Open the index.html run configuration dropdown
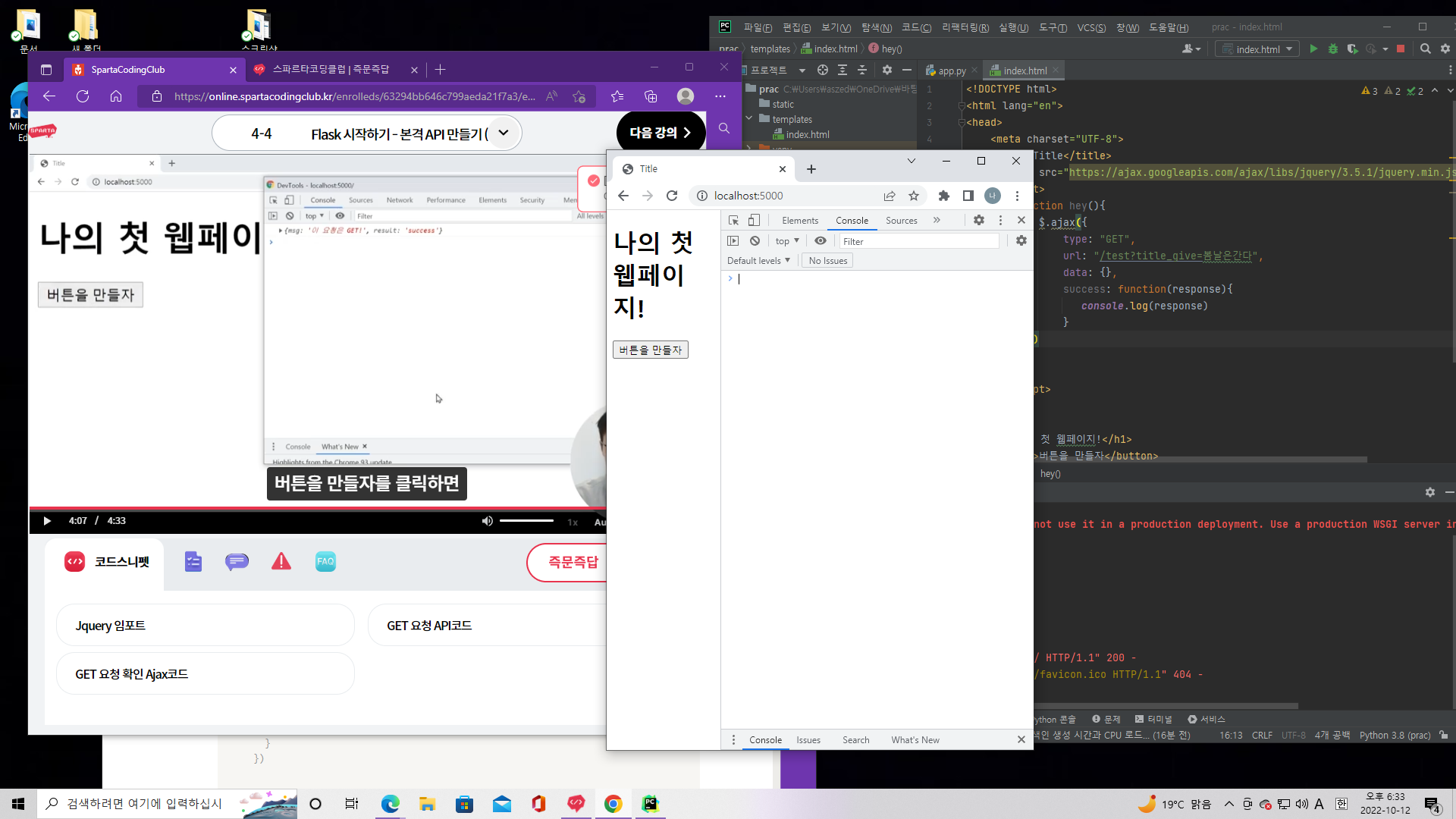Screen dimensions: 1456x819 click(1257, 49)
